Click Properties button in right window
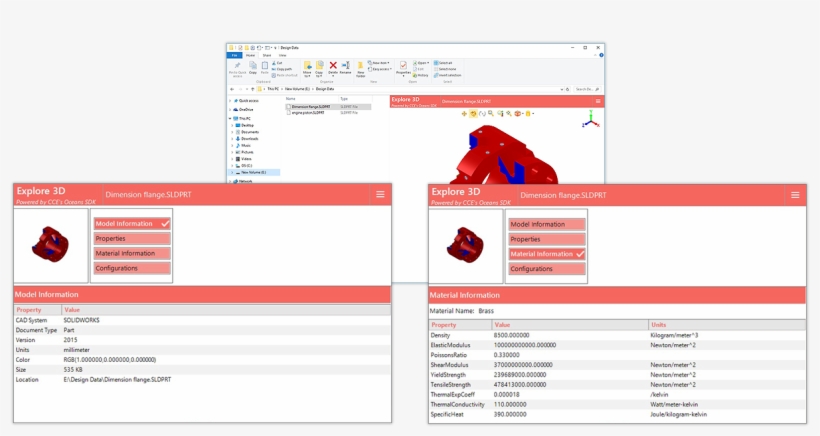This screenshot has width=820, height=436. tap(546, 239)
